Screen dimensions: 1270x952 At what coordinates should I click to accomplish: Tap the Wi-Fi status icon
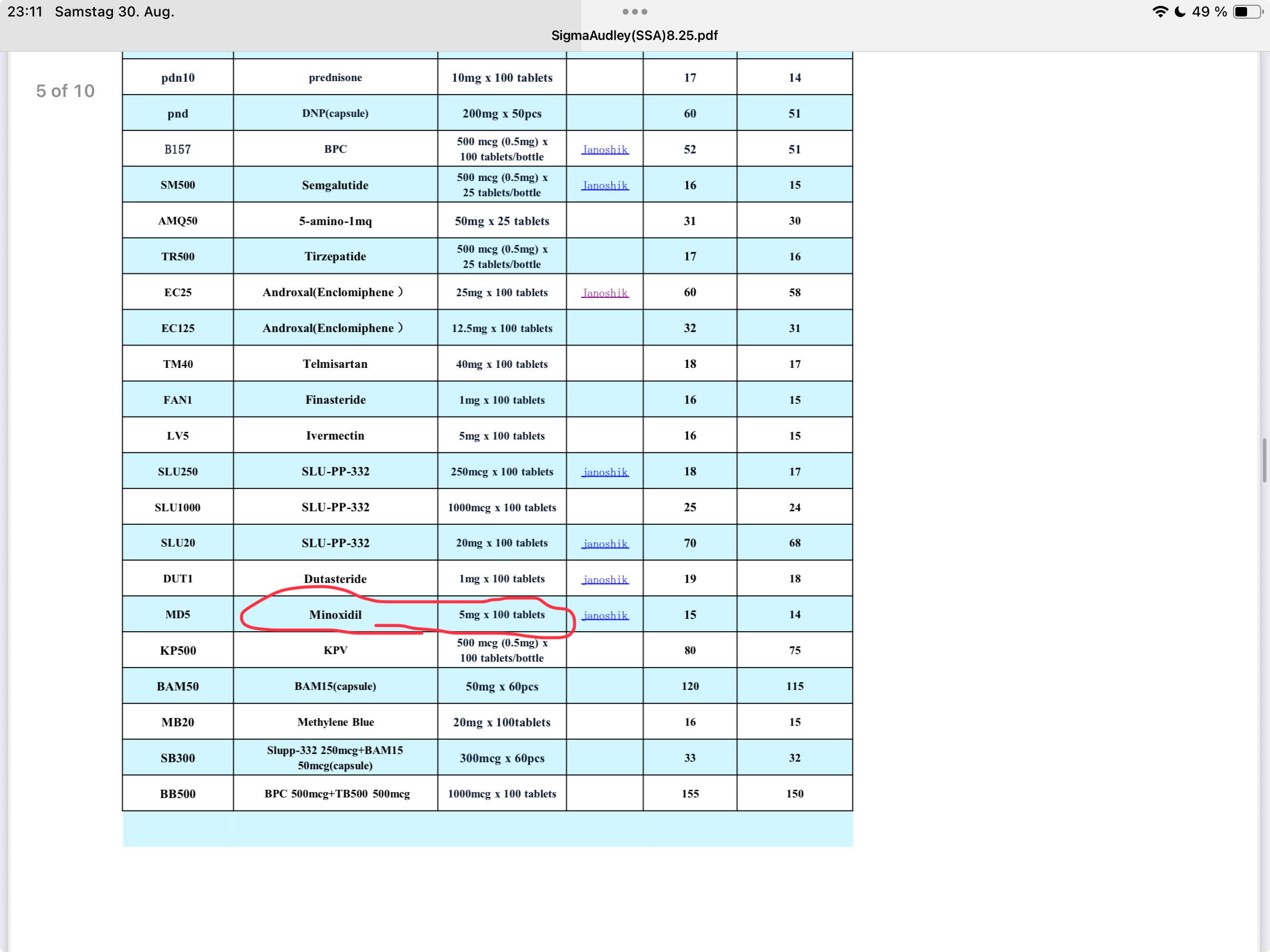point(1160,12)
